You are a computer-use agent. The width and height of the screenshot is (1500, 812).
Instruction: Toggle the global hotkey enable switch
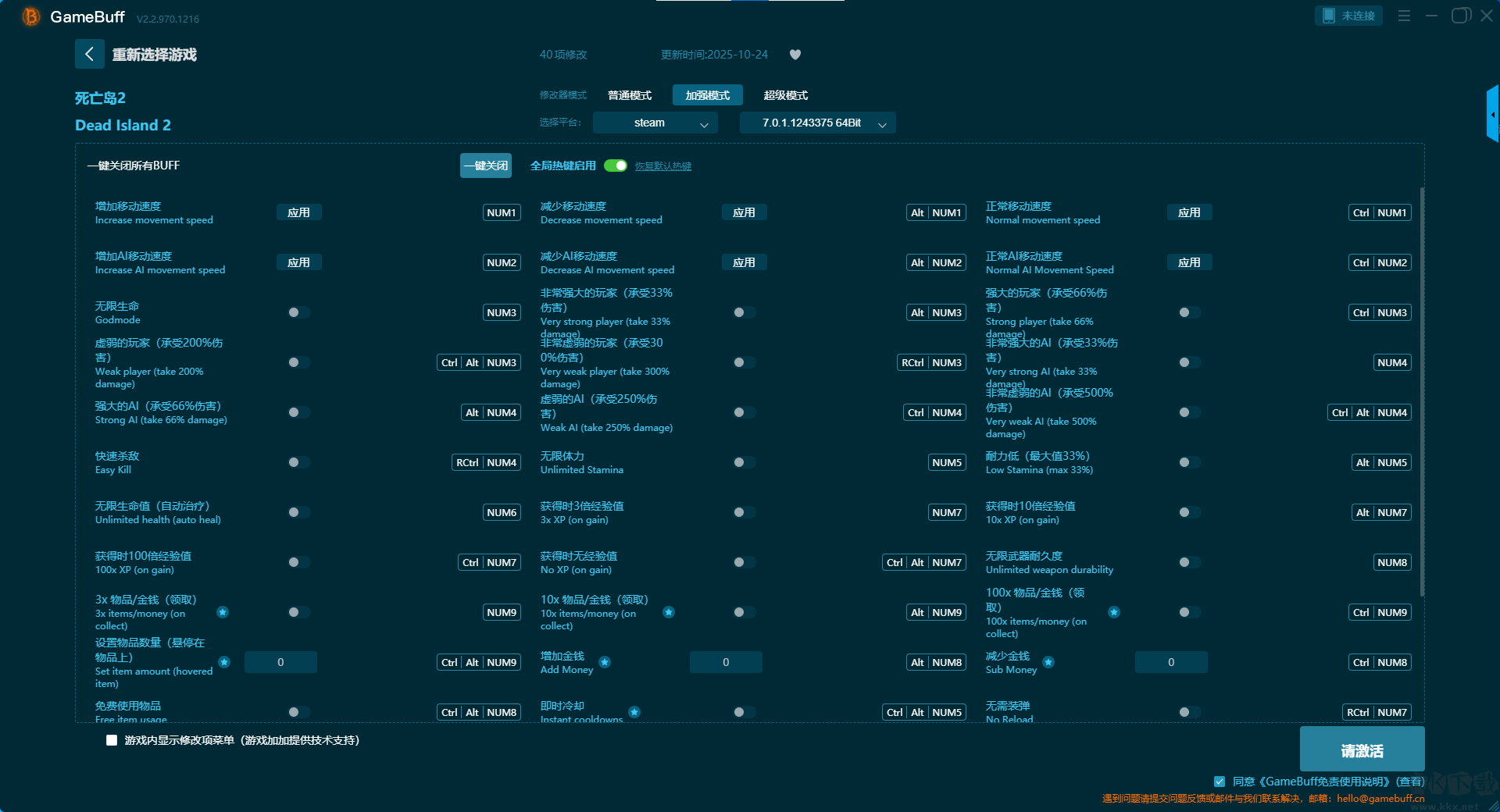(616, 166)
